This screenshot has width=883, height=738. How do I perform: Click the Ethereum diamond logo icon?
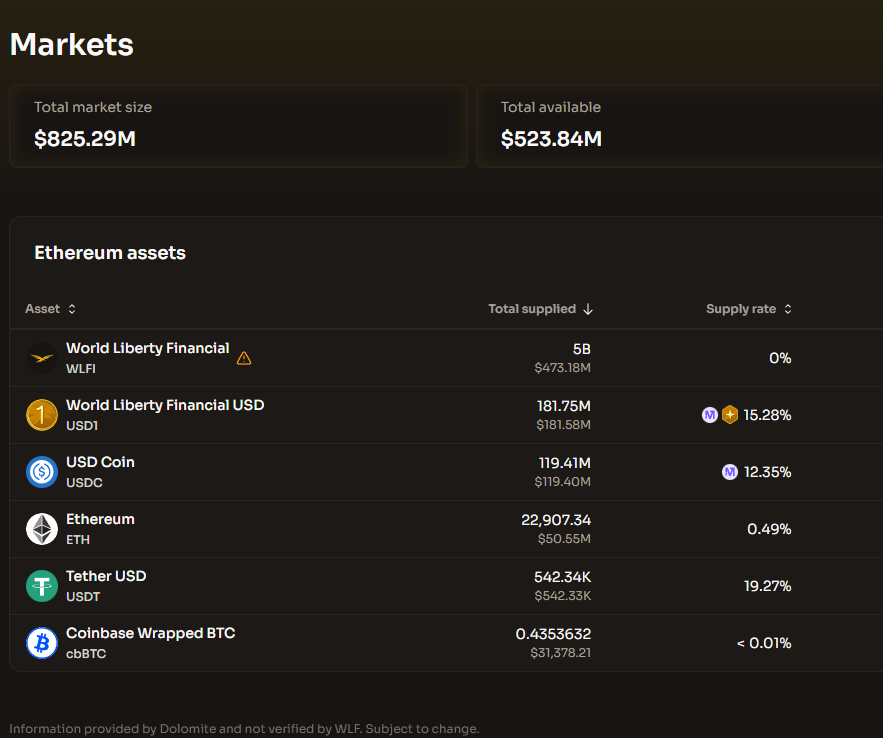(42, 529)
